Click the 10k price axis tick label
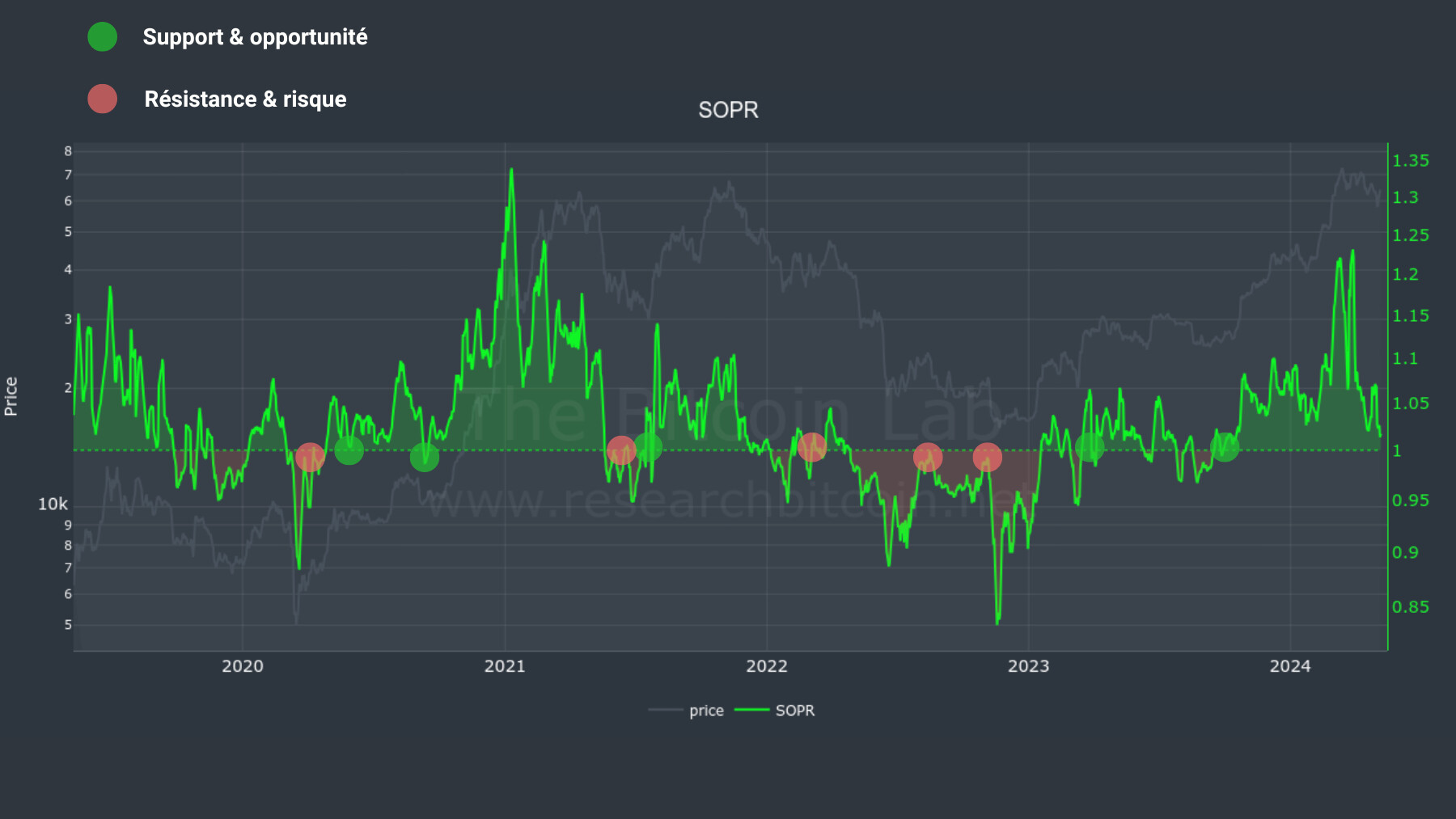Viewport: 1456px width, 819px height. click(53, 504)
